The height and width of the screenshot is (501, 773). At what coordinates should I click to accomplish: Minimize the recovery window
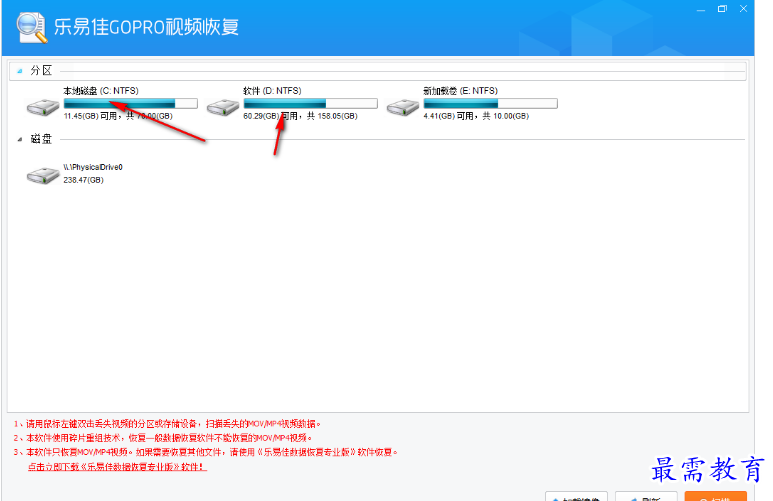coord(701,9)
